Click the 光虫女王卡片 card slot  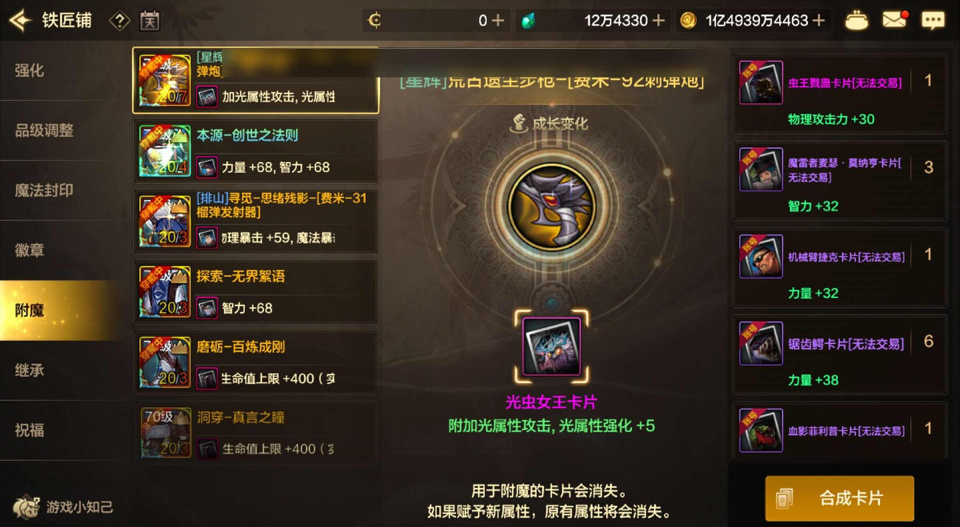[x=552, y=346]
